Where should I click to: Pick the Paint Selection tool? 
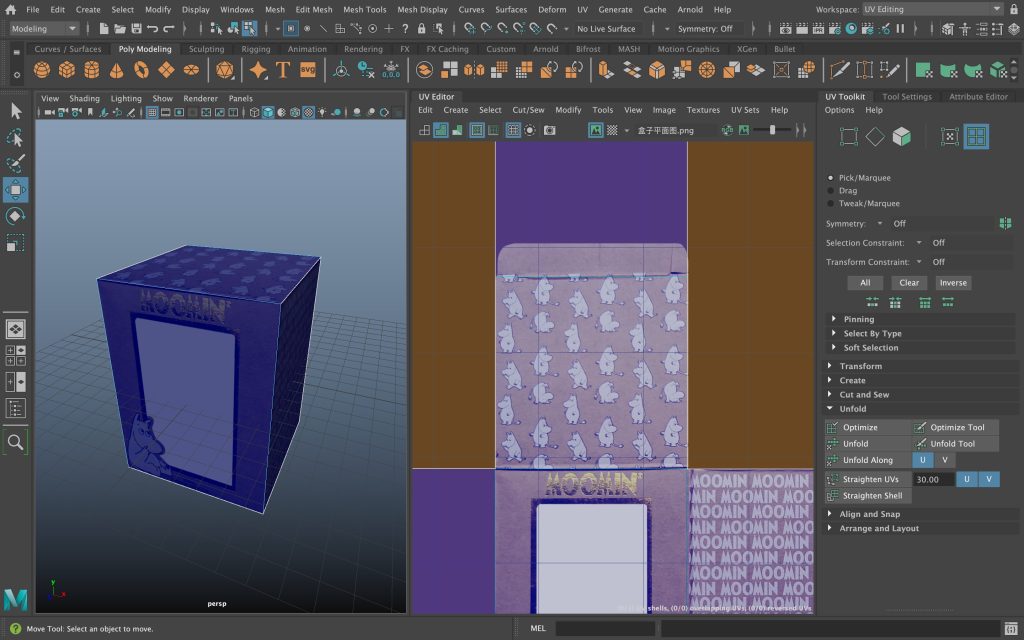(16, 163)
